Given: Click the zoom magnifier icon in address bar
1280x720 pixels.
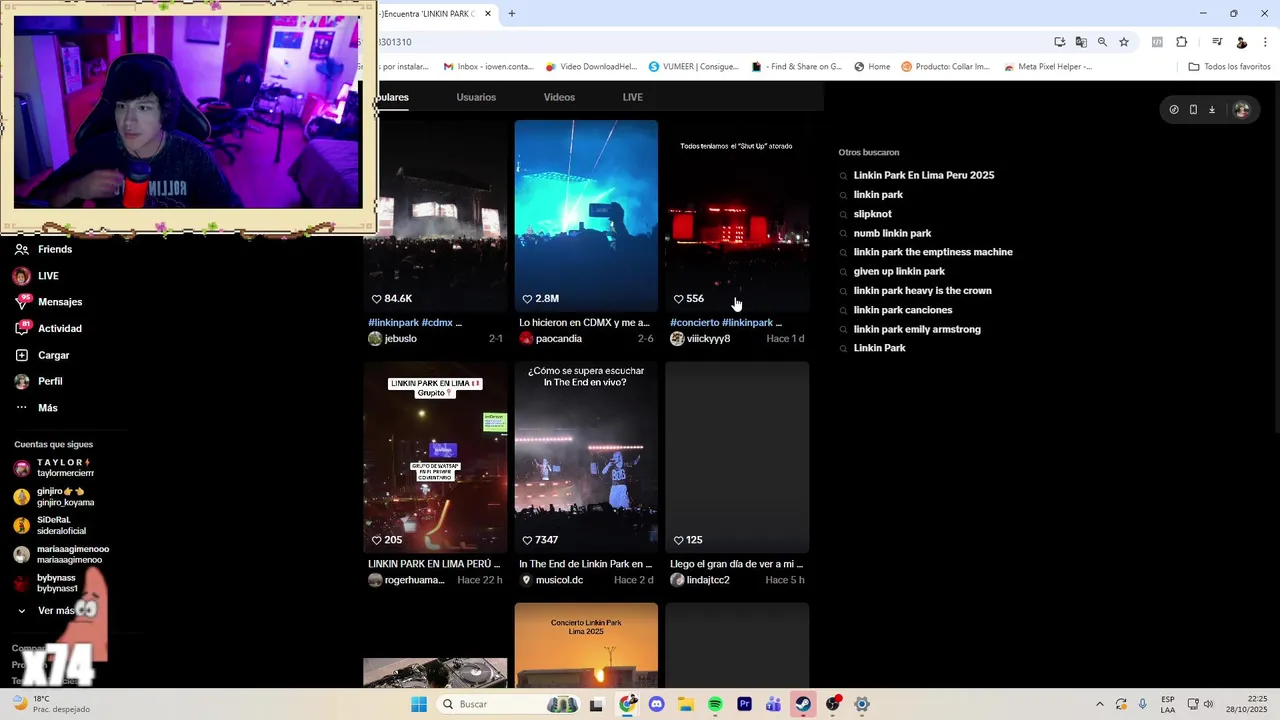Looking at the screenshot, I should tap(1102, 42).
